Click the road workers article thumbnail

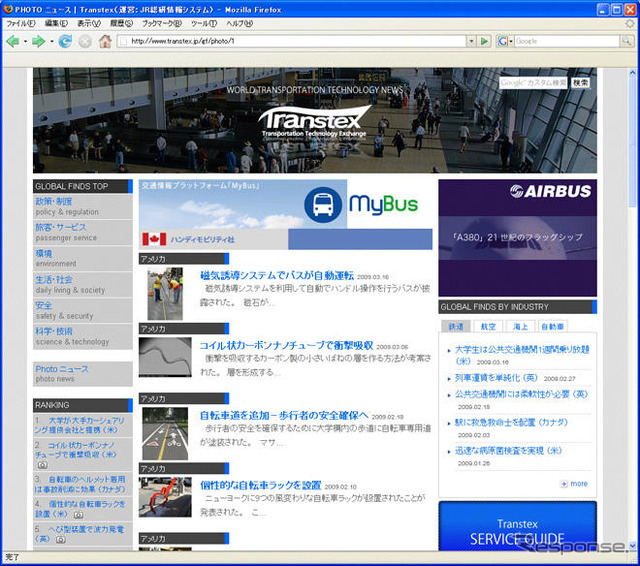(x=165, y=293)
